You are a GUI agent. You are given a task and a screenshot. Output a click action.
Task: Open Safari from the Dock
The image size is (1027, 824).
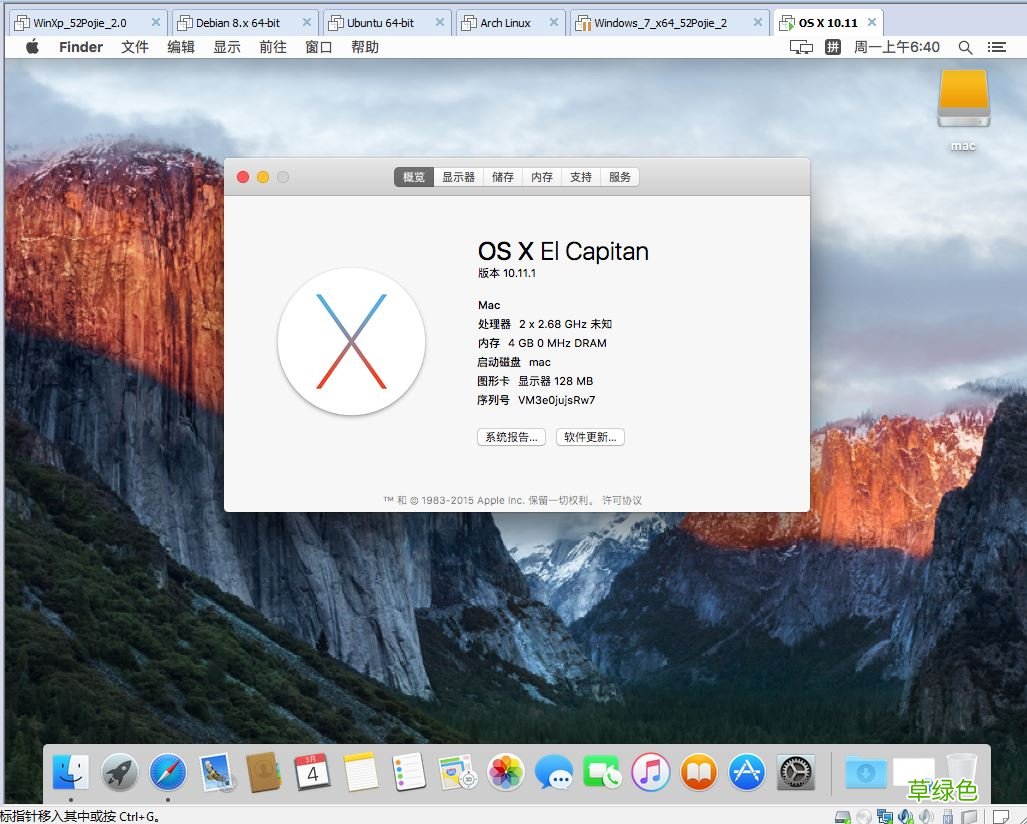(x=167, y=772)
